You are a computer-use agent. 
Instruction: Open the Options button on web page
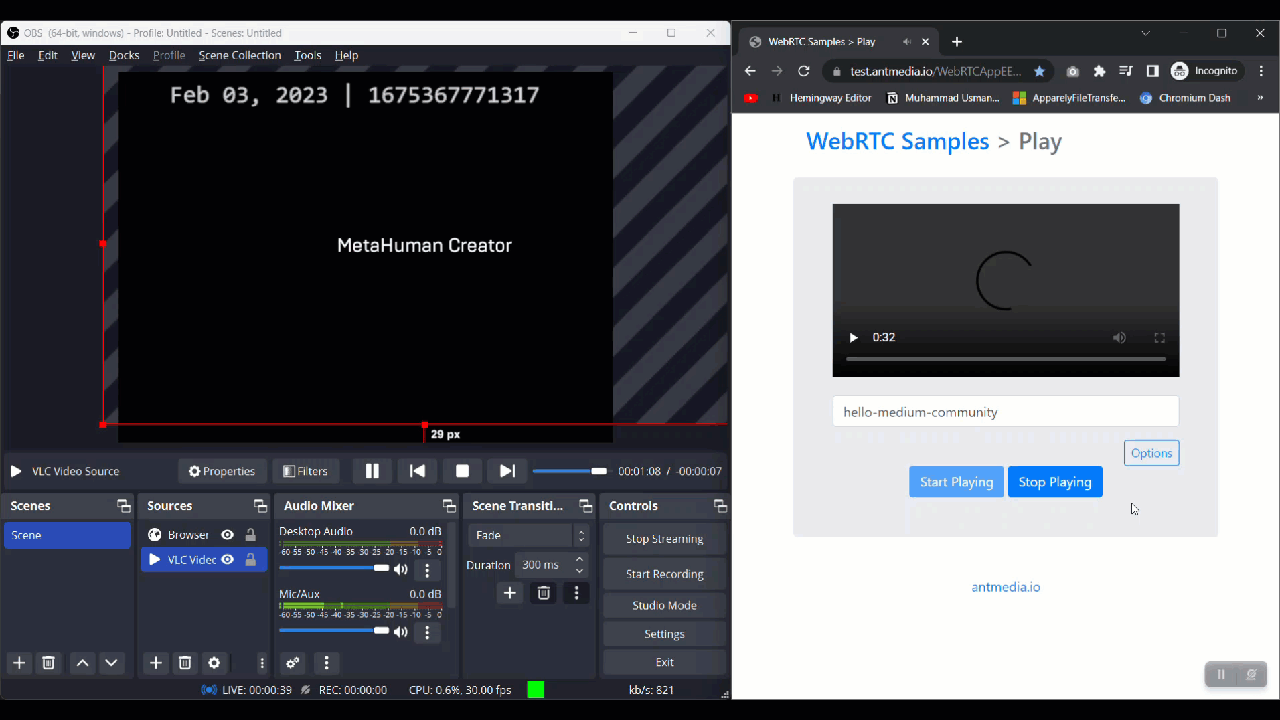click(1151, 453)
